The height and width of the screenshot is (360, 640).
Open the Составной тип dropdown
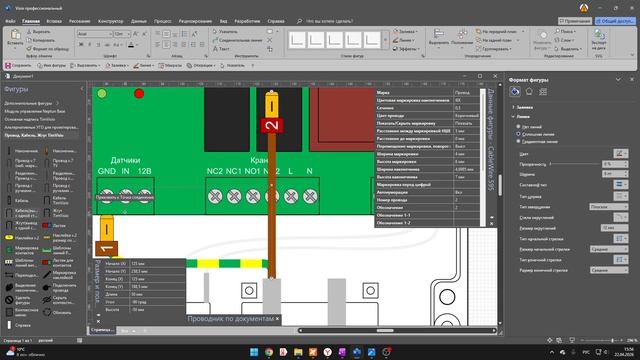tap(621, 185)
